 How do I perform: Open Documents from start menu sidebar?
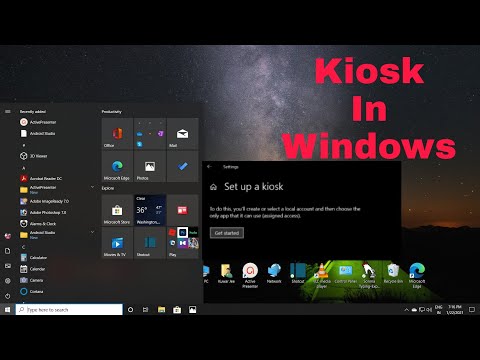8,251
